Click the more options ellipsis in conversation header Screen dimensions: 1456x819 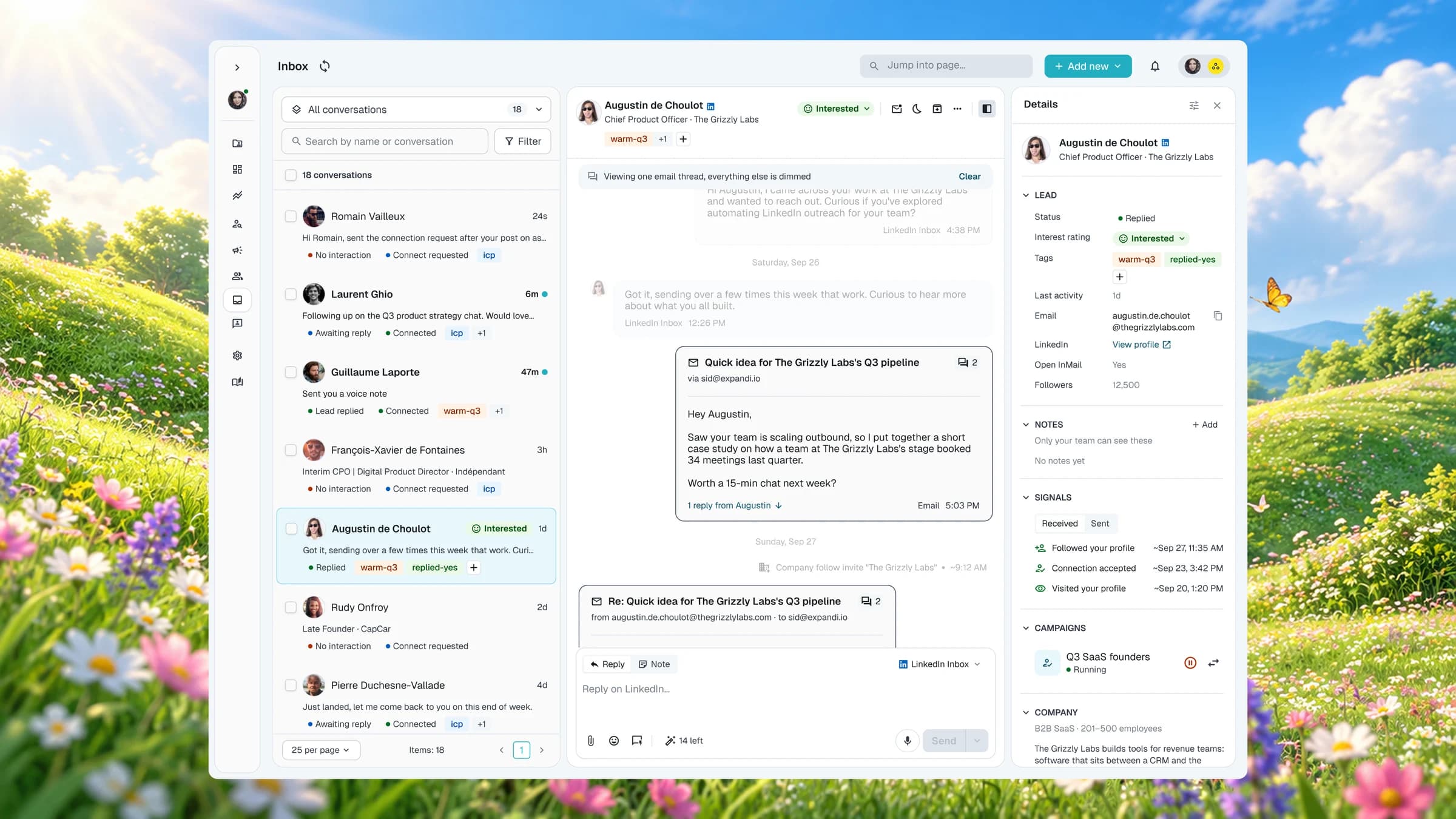tap(957, 109)
